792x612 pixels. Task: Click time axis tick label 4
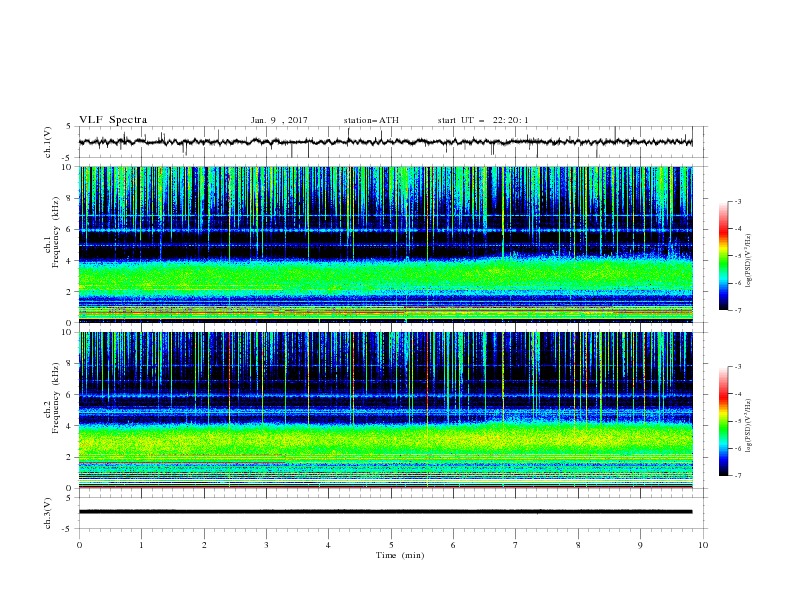329,545
